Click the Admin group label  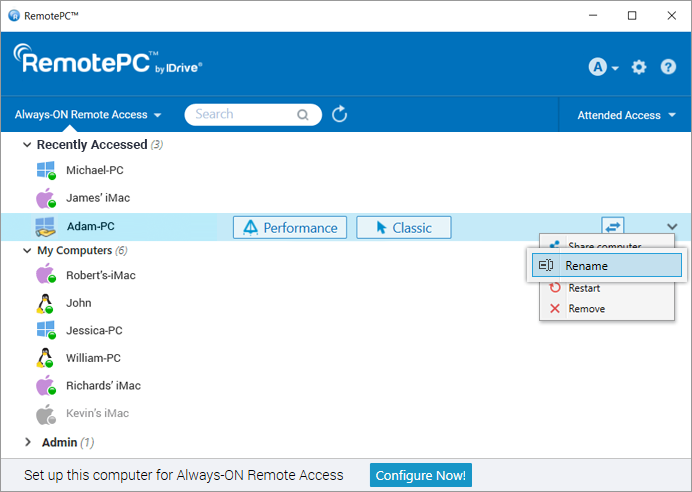tap(60, 442)
